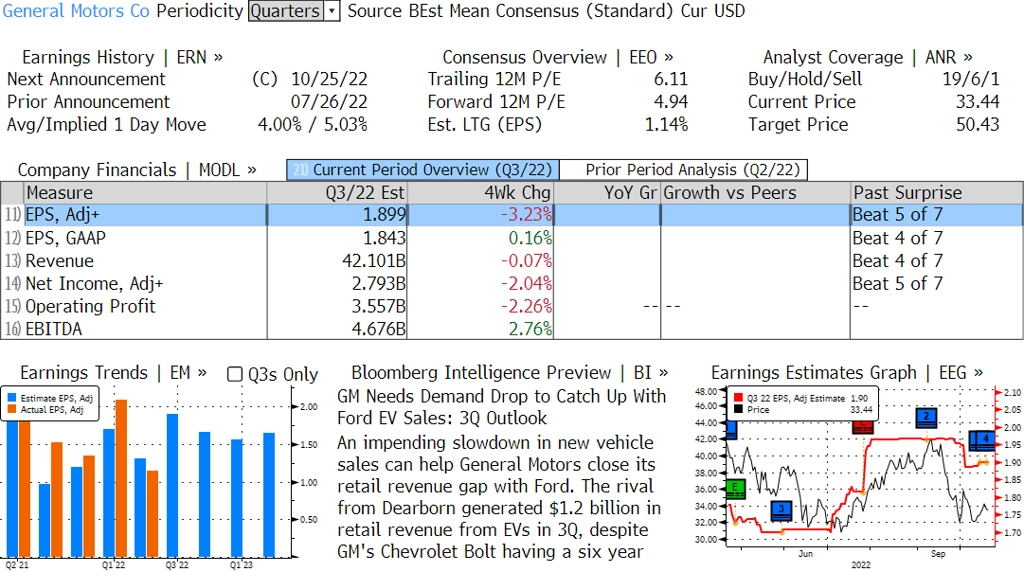Switch to Prior Period Analysis (Q2/22) tab

pos(684,170)
